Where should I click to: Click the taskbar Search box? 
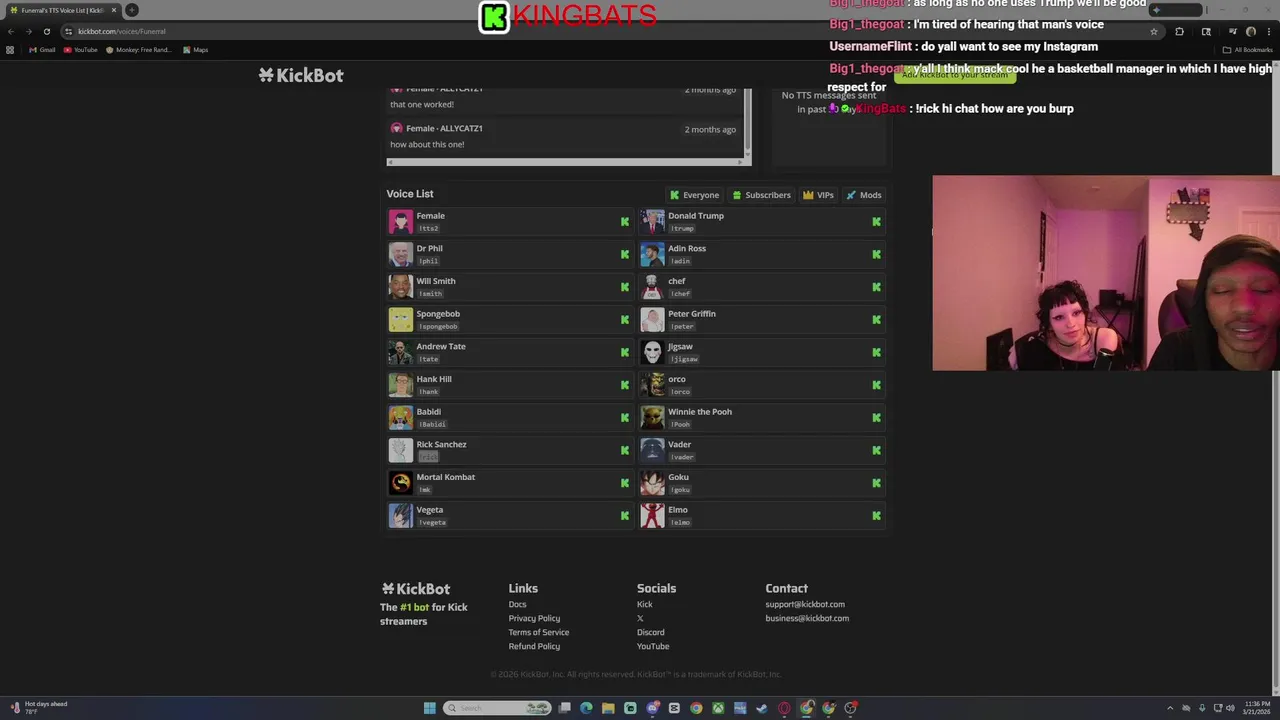coord(497,708)
